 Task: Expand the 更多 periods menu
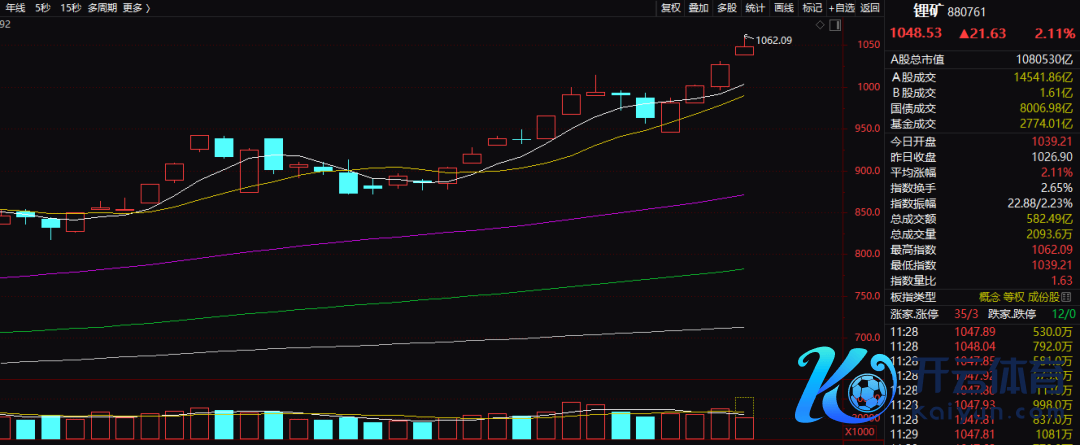click(x=137, y=8)
